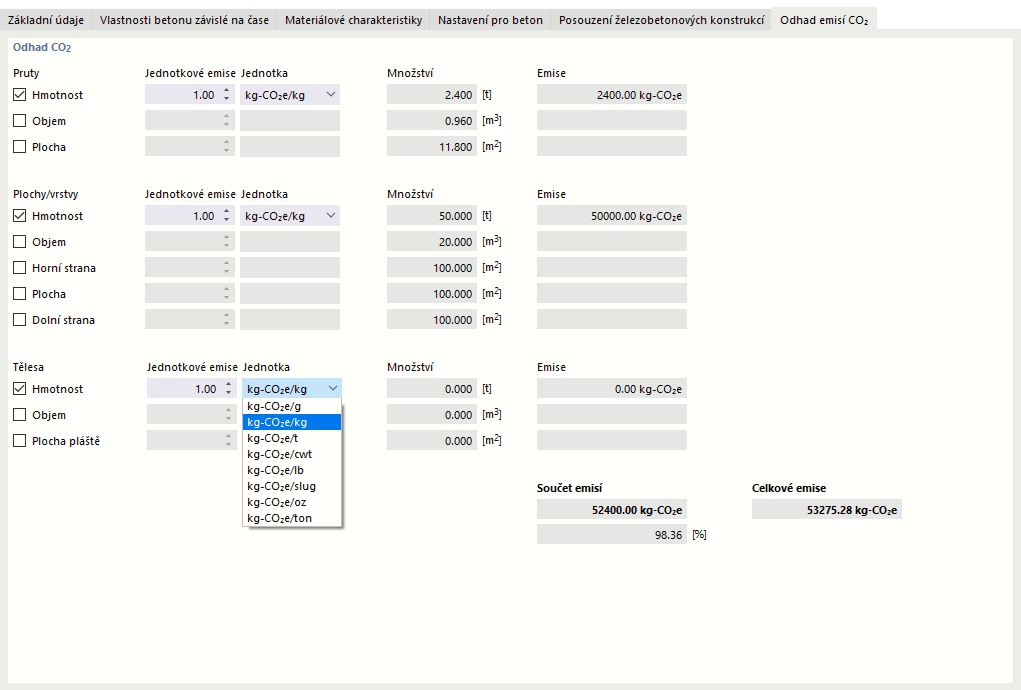Screen dimensions: 1021x690
Task: Choose kg-CO₂e/cwt from the unit list
Action: pyautogui.click(x=292, y=454)
